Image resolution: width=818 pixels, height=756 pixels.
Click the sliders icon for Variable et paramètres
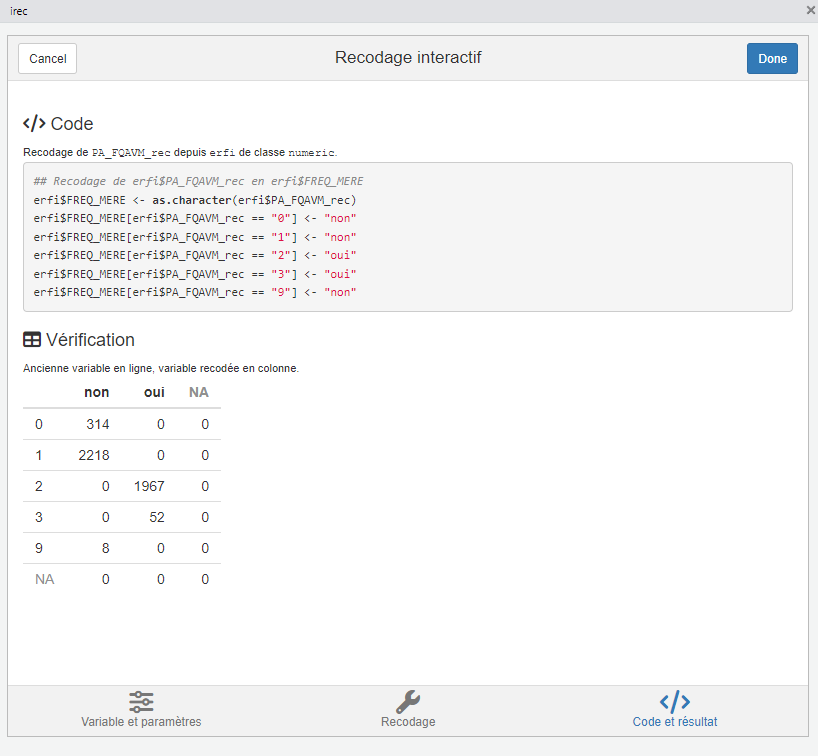(141, 701)
